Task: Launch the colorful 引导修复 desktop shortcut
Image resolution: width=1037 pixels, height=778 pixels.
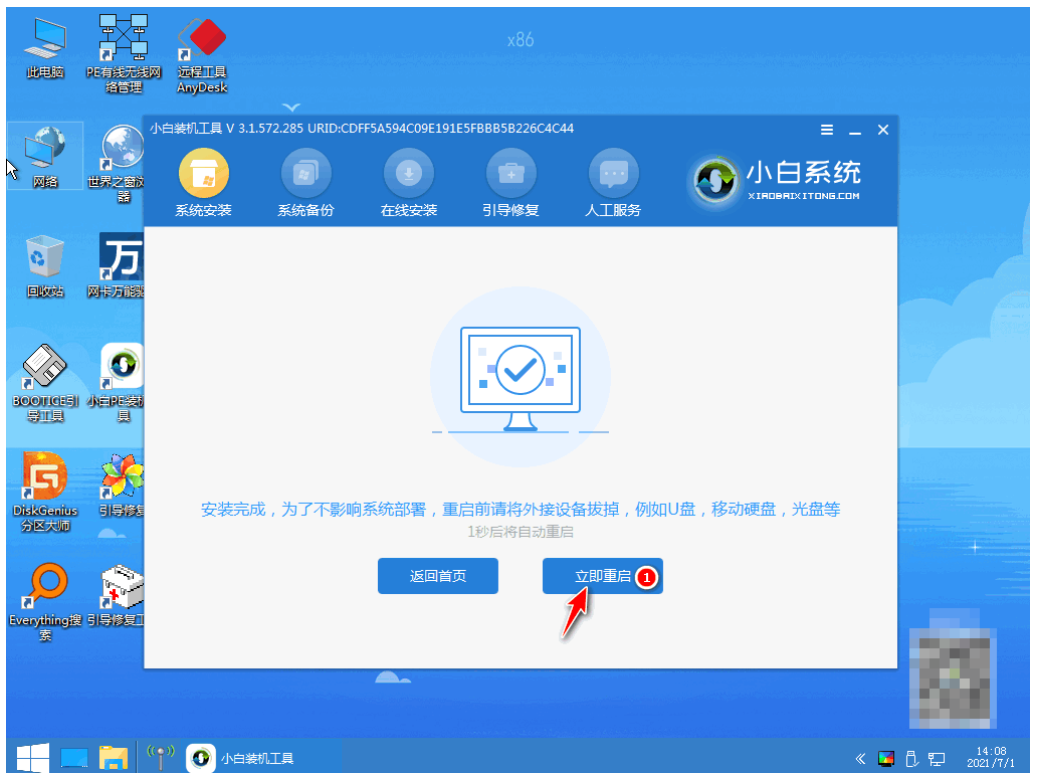Action: tap(120, 484)
